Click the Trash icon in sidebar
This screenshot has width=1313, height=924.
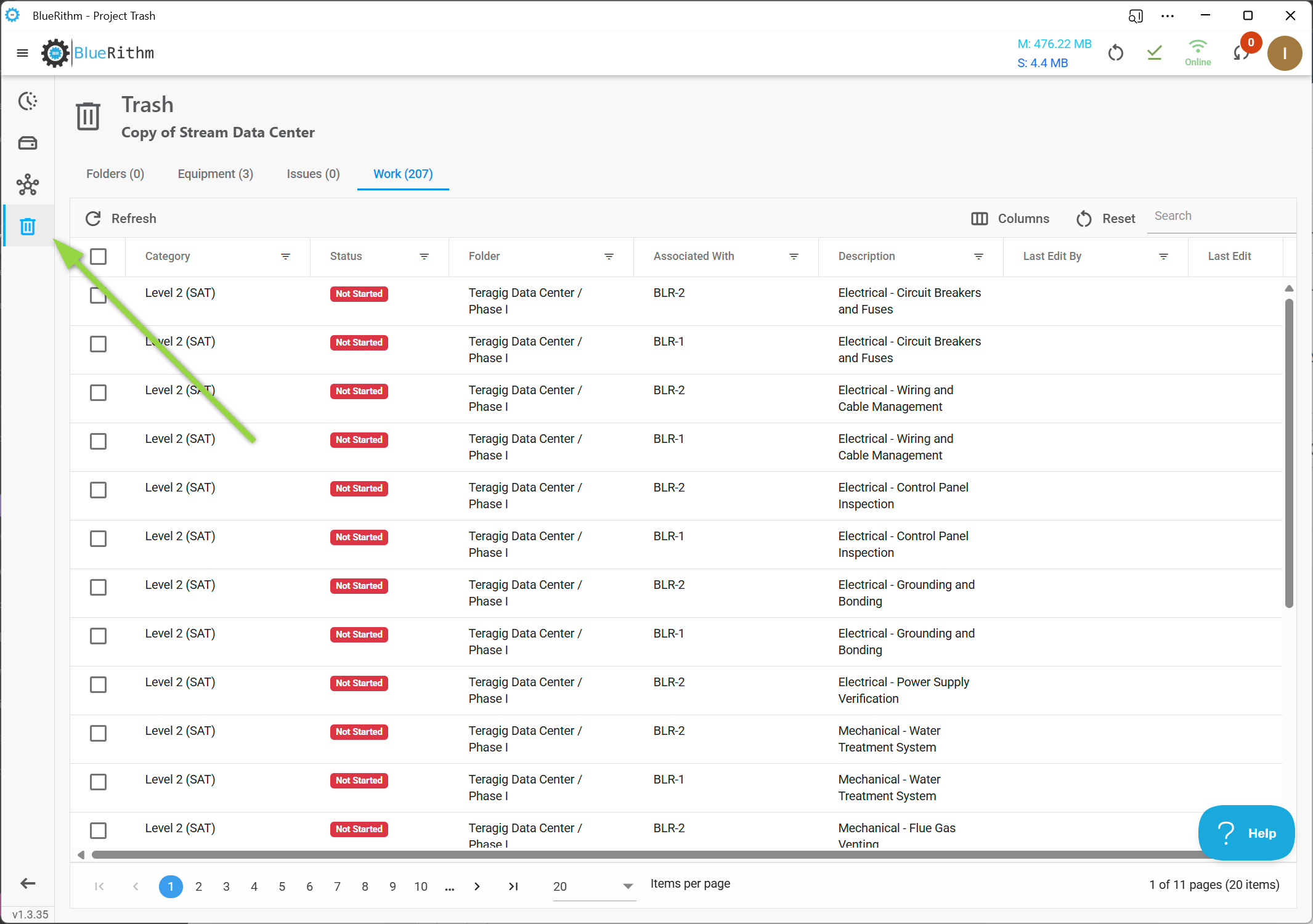pyautogui.click(x=28, y=227)
